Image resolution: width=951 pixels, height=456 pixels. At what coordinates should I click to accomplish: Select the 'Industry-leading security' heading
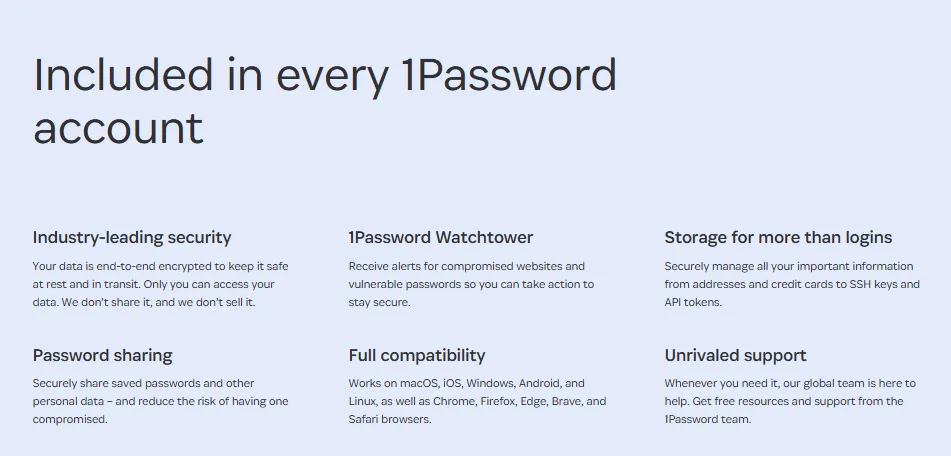132,237
